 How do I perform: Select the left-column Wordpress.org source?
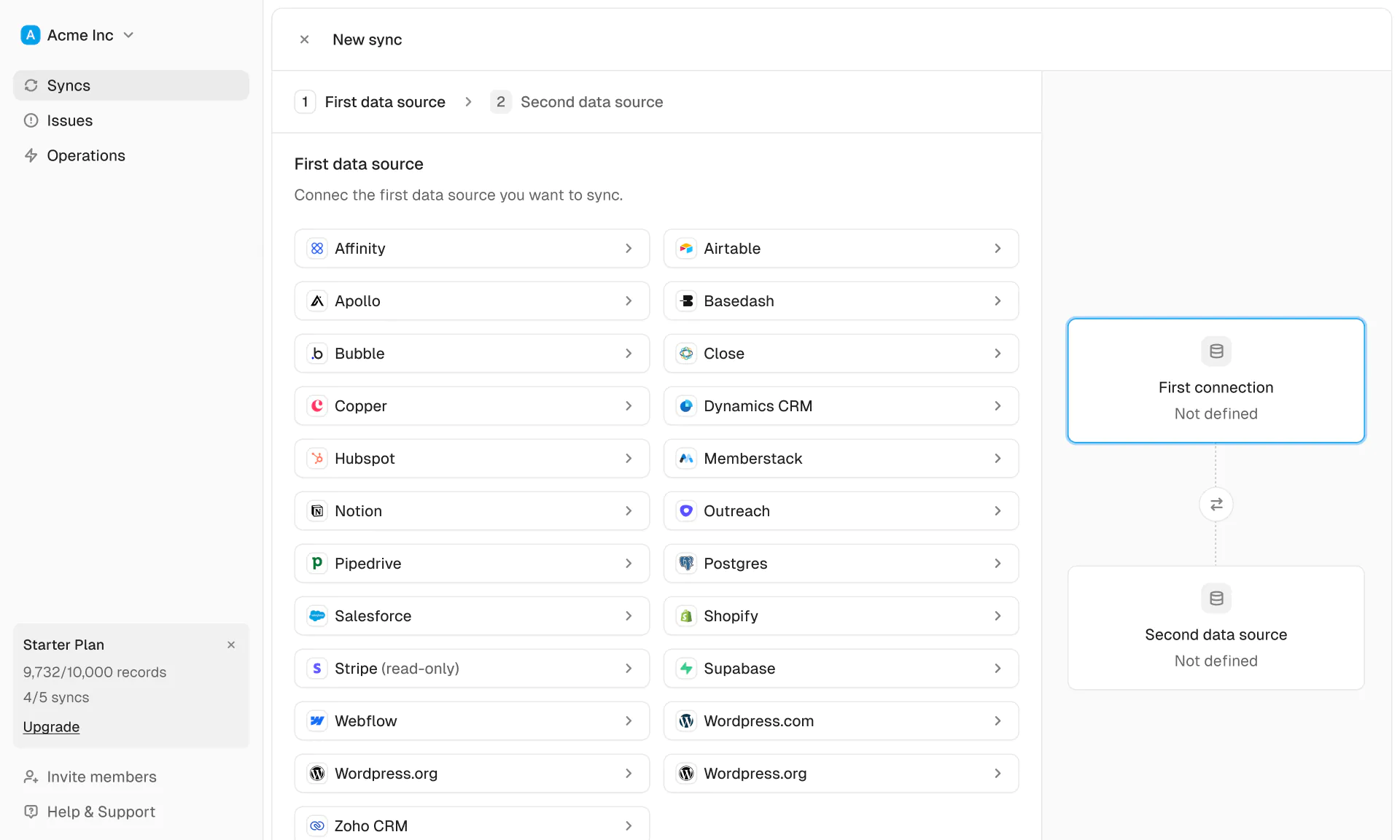tap(472, 774)
